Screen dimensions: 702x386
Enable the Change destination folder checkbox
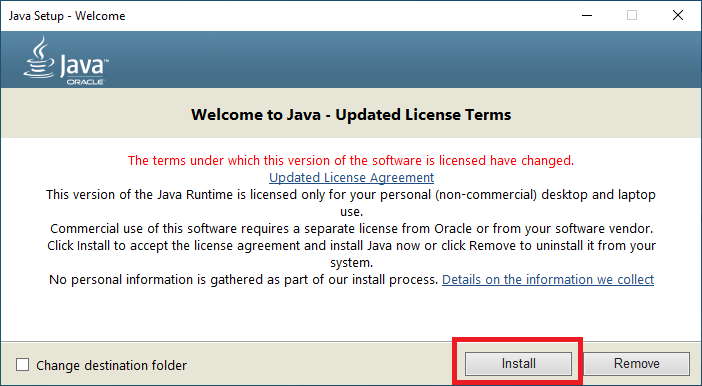tap(22, 365)
